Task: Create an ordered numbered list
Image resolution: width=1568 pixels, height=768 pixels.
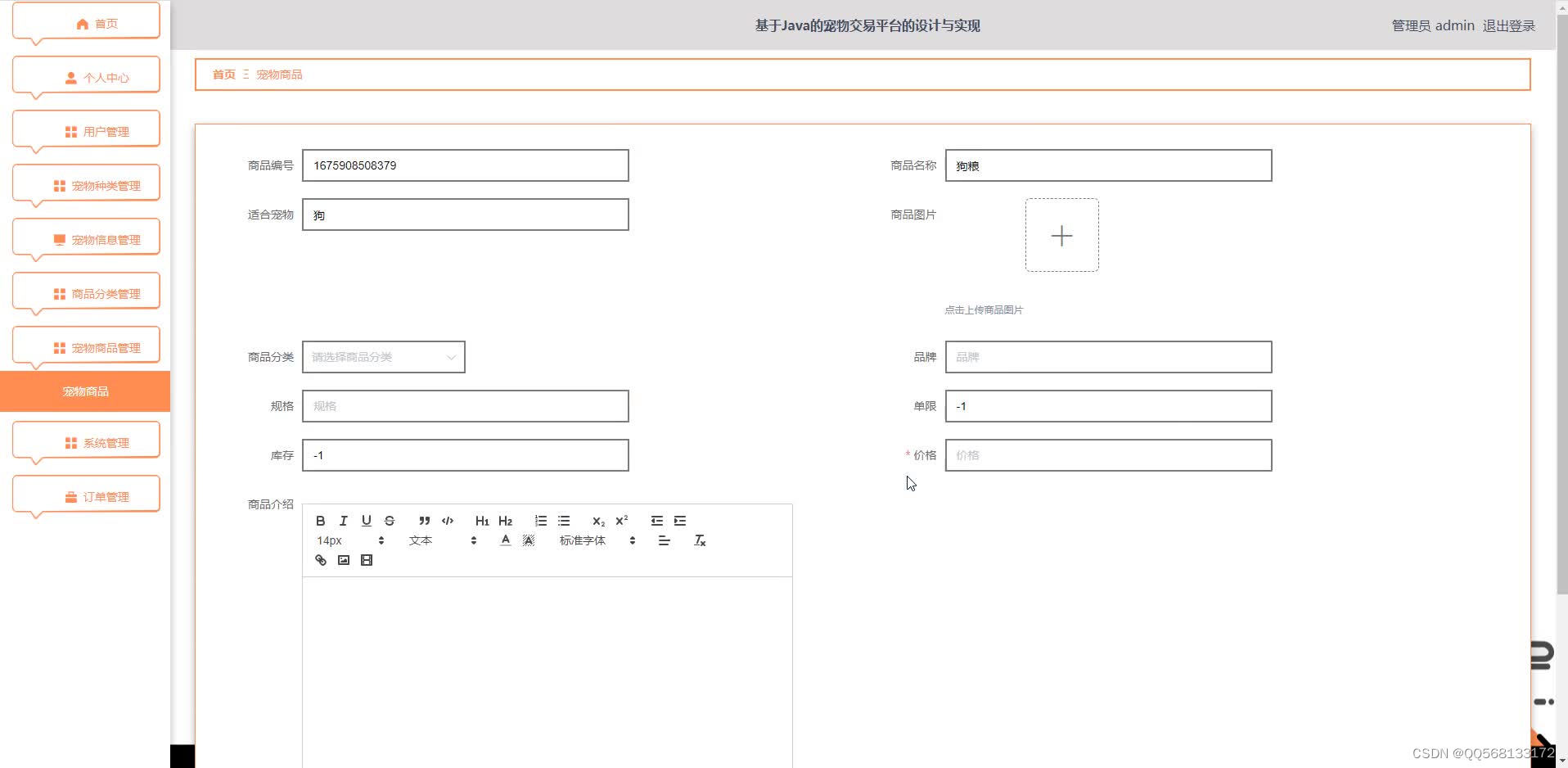Action: pos(541,521)
